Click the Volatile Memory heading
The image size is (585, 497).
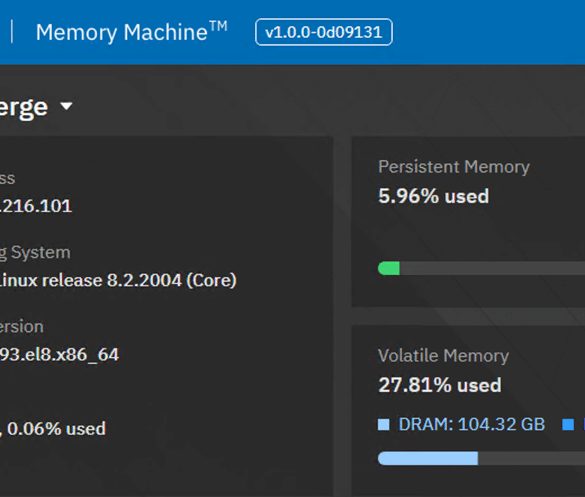tap(443, 356)
